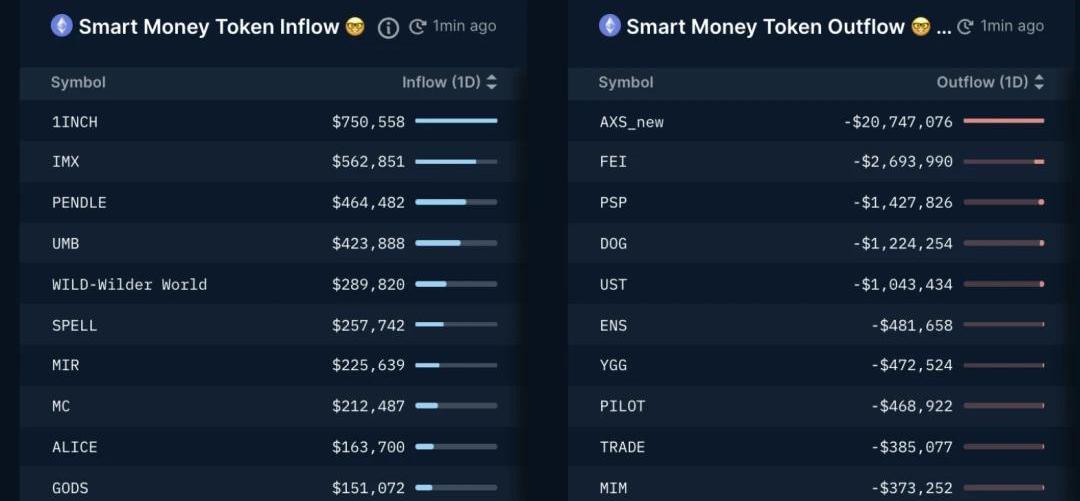Sort by Inflow (1D) arrows
Screen dimensions: 1080x501
click(x=491, y=82)
